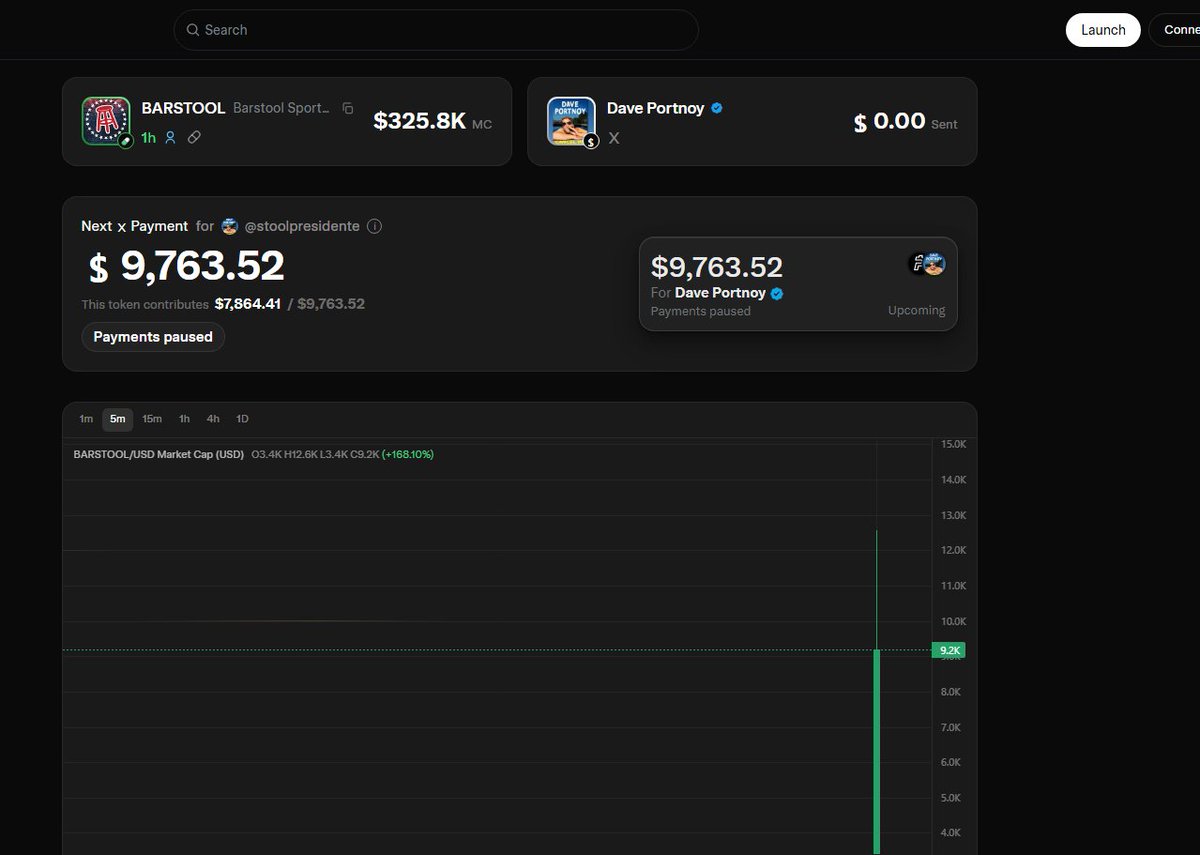Click Dave Portnoy profile picture
1200x855 pixels.
point(572,122)
